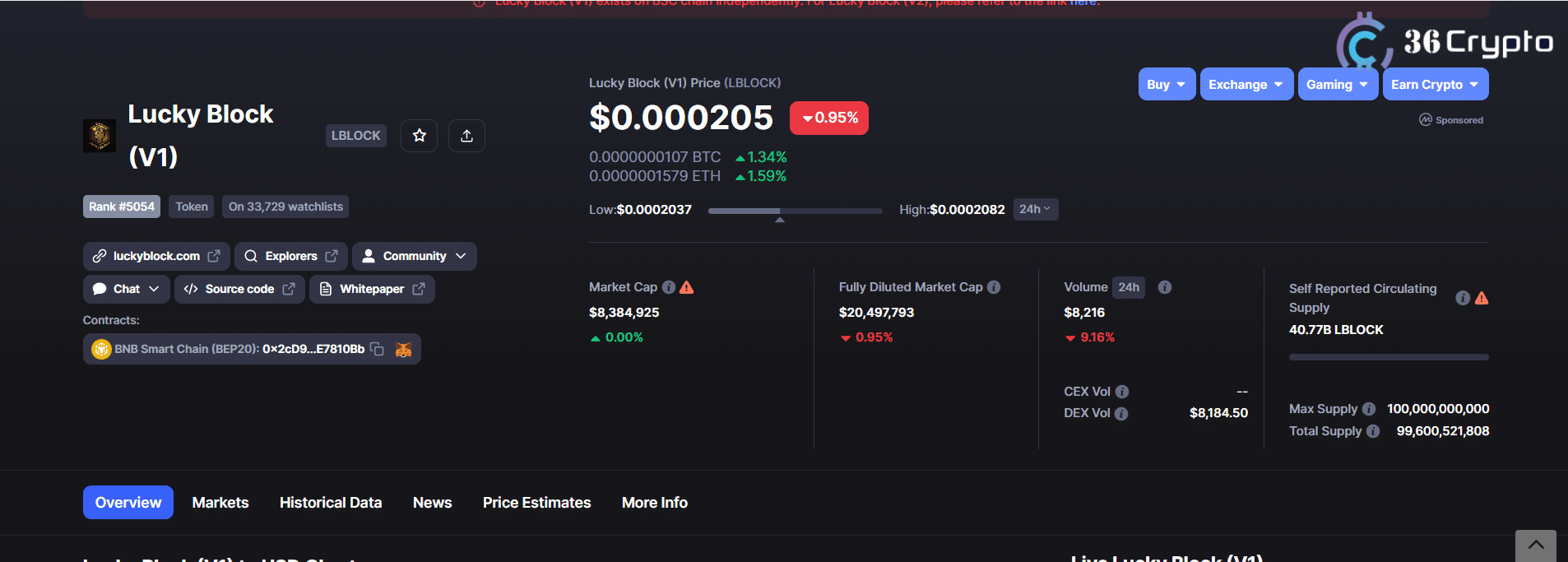Click the LBLOCK ticker badge
Screen dimensions: 1568x562
point(356,136)
